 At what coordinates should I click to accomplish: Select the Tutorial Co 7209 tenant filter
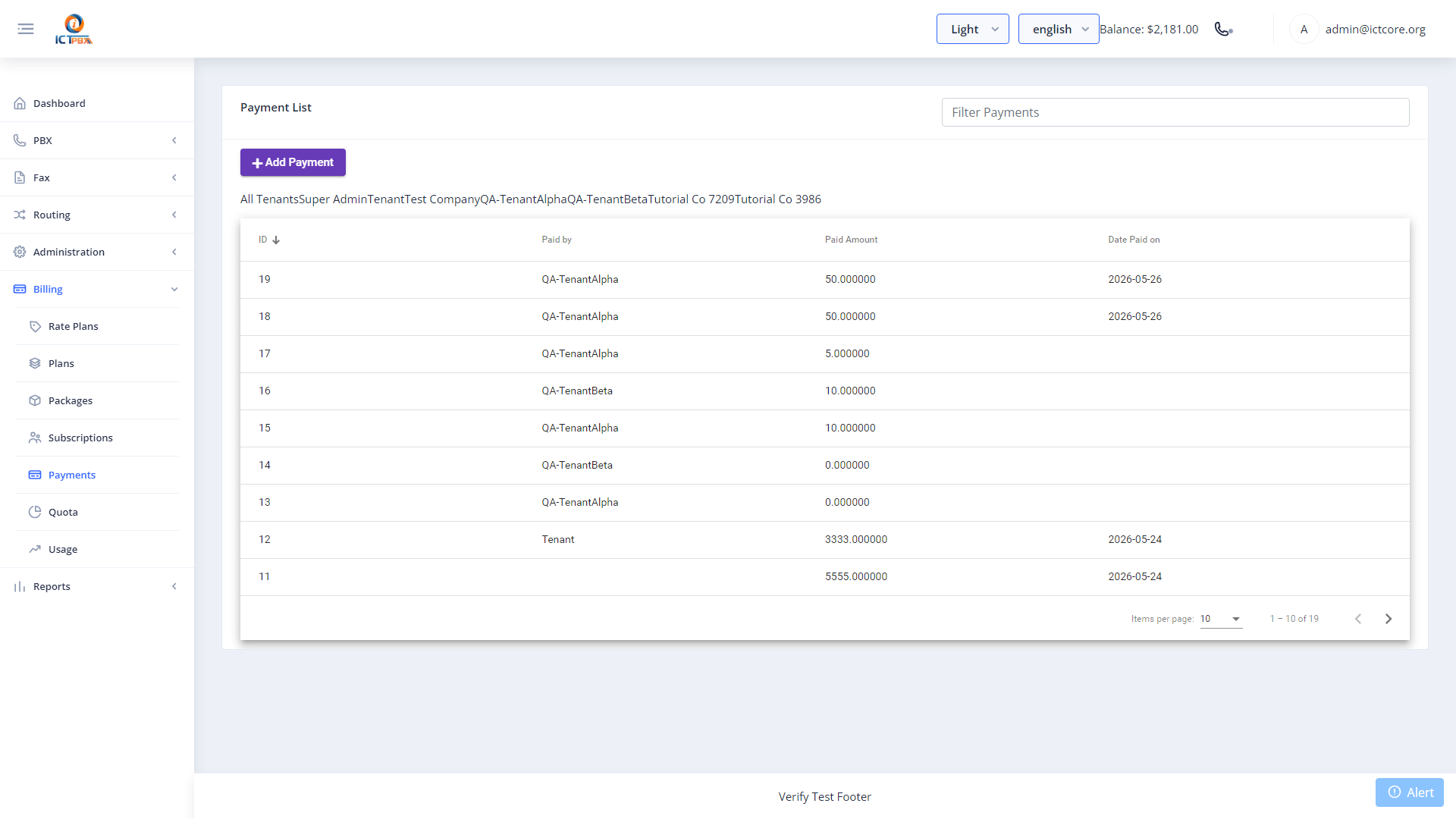[691, 199]
